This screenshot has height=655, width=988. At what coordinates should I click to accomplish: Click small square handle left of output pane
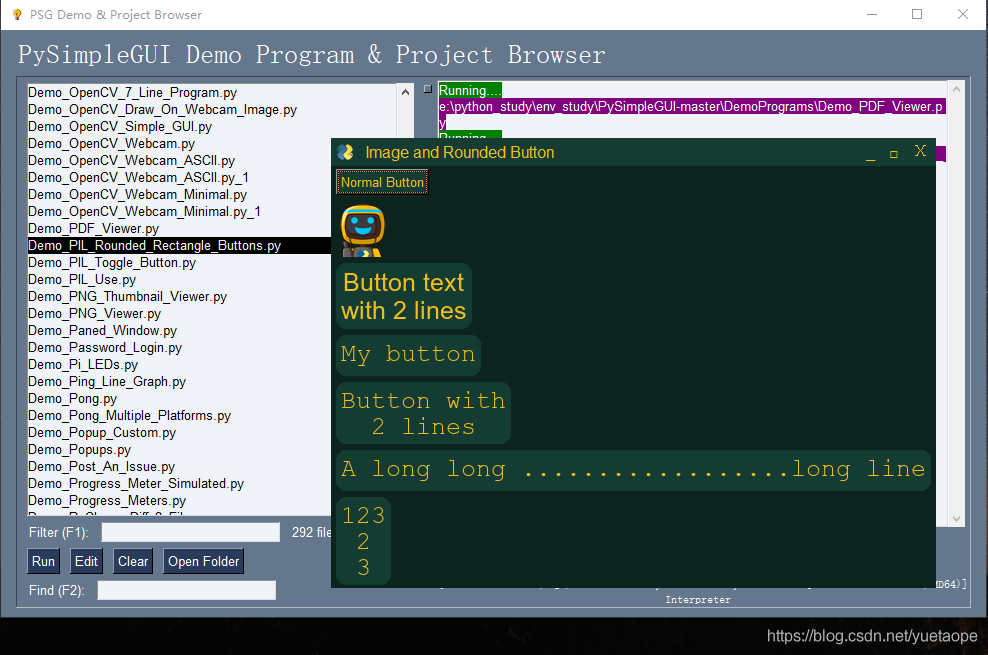[428, 89]
